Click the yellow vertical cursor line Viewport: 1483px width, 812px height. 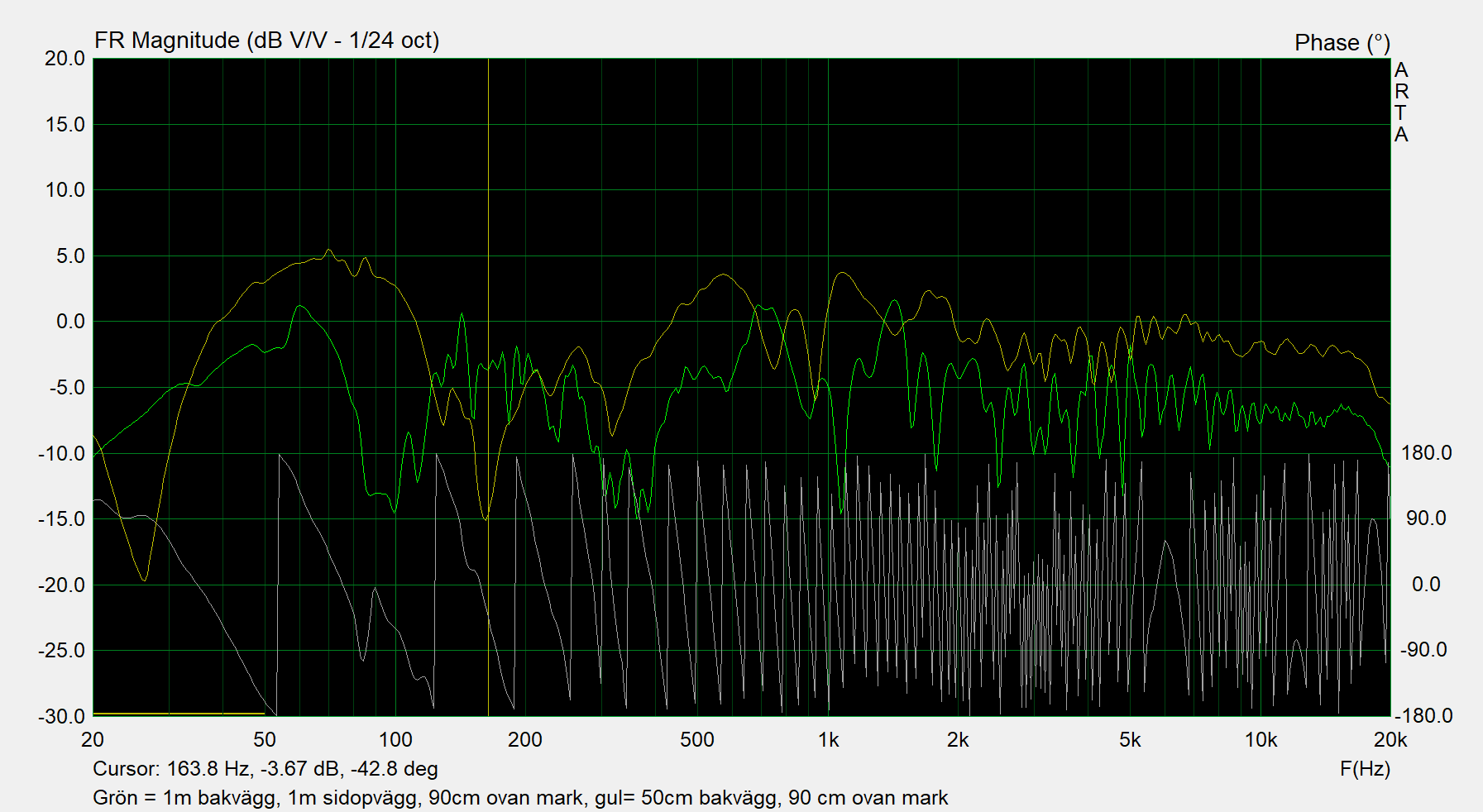(x=488, y=207)
